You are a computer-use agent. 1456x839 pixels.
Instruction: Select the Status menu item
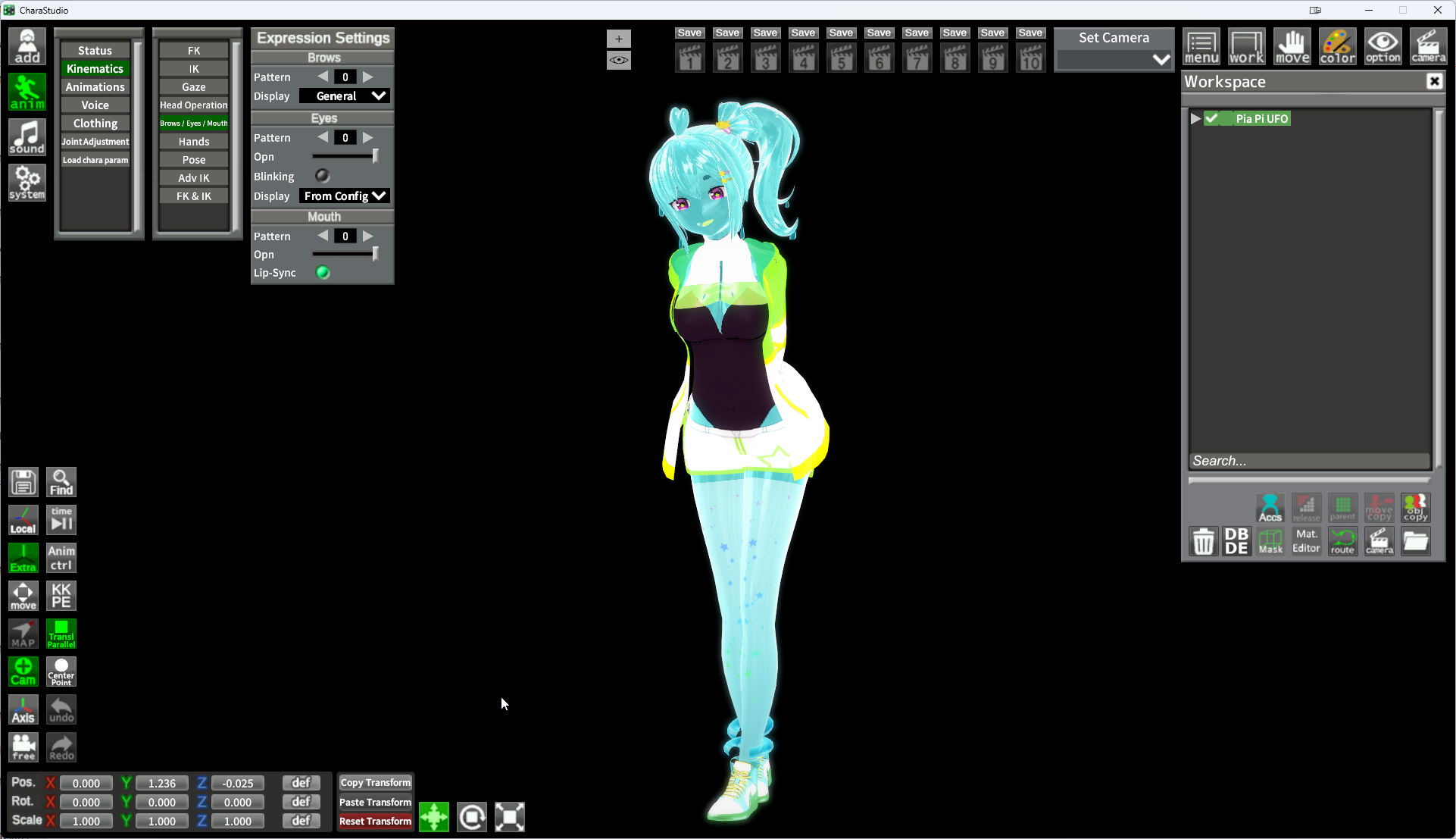95,51
